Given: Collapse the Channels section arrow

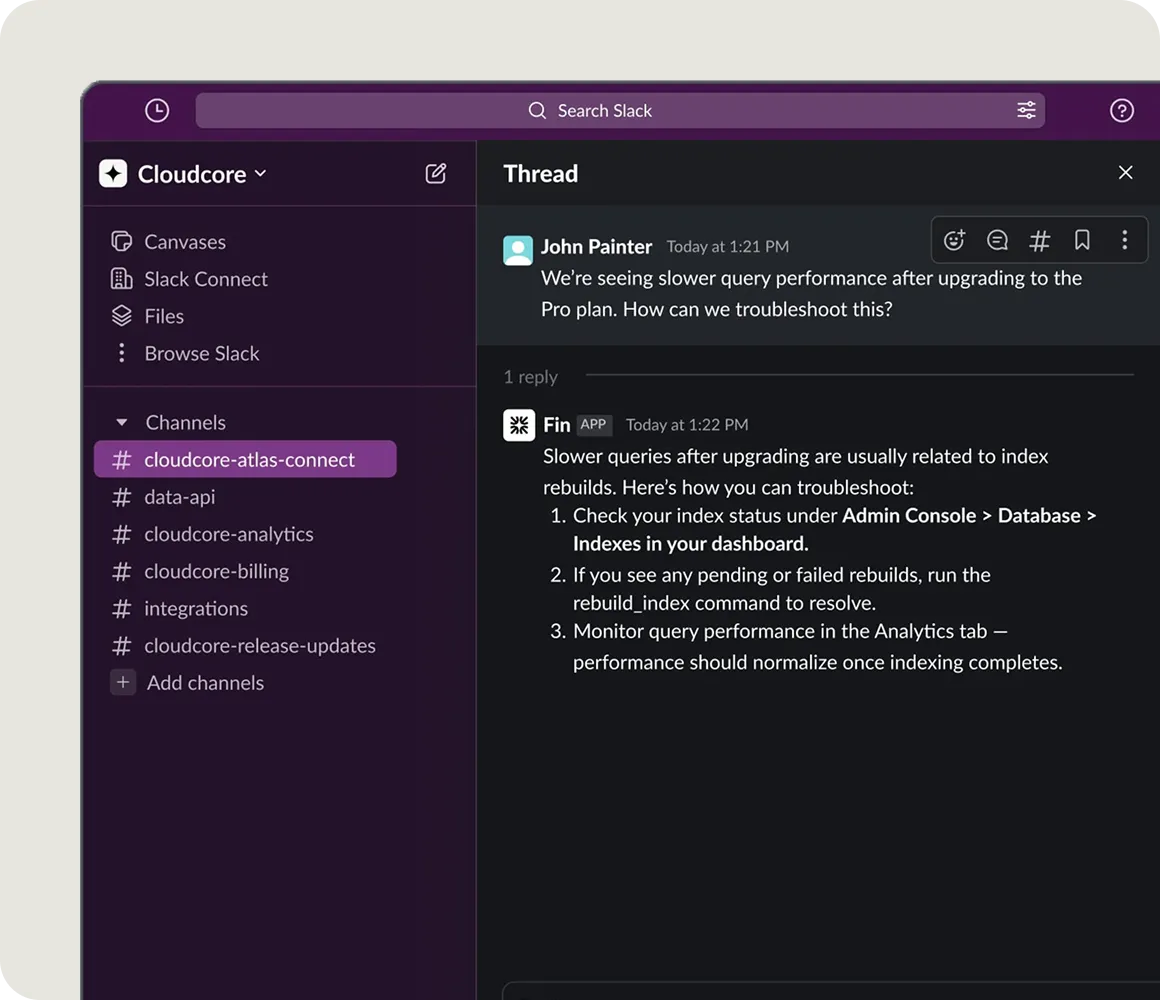Looking at the screenshot, I should click(x=122, y=423).
